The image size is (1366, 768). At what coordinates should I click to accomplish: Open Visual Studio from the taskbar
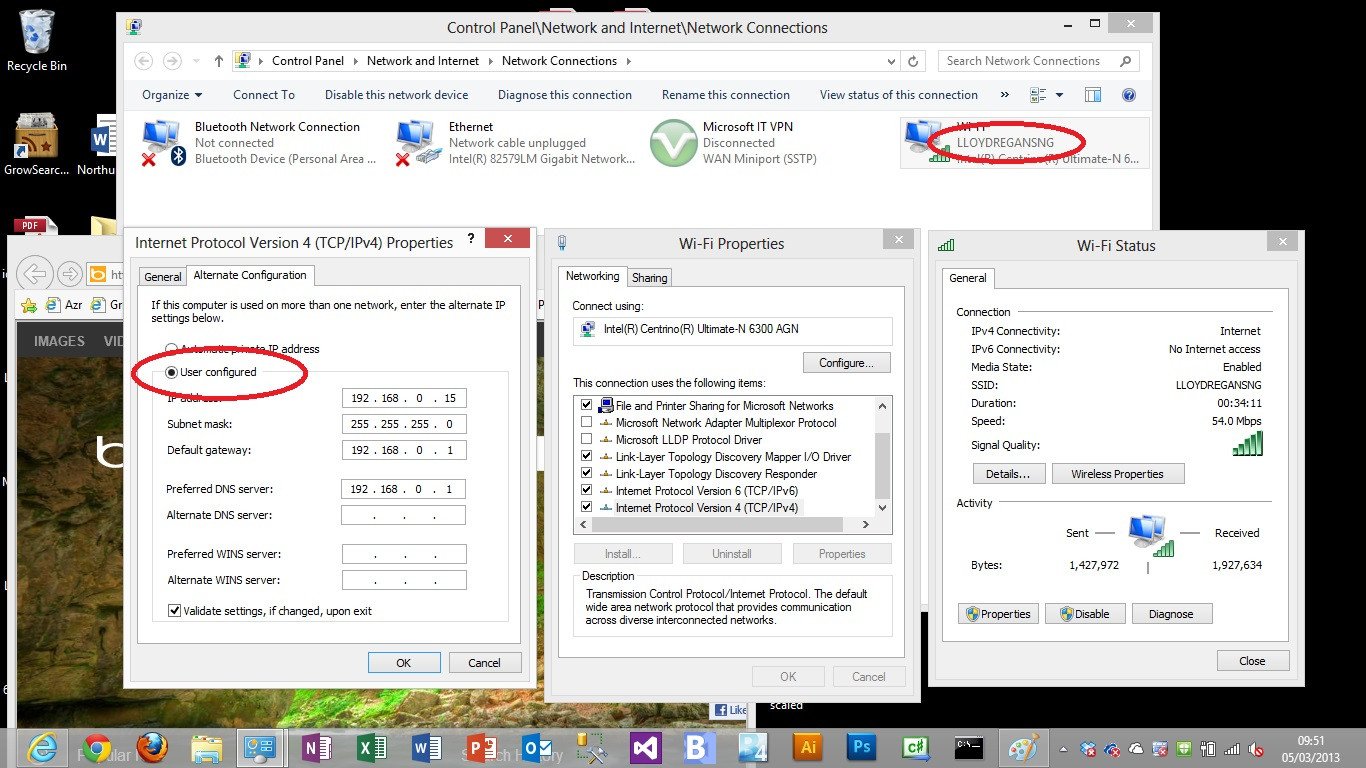tap(645, 748)
